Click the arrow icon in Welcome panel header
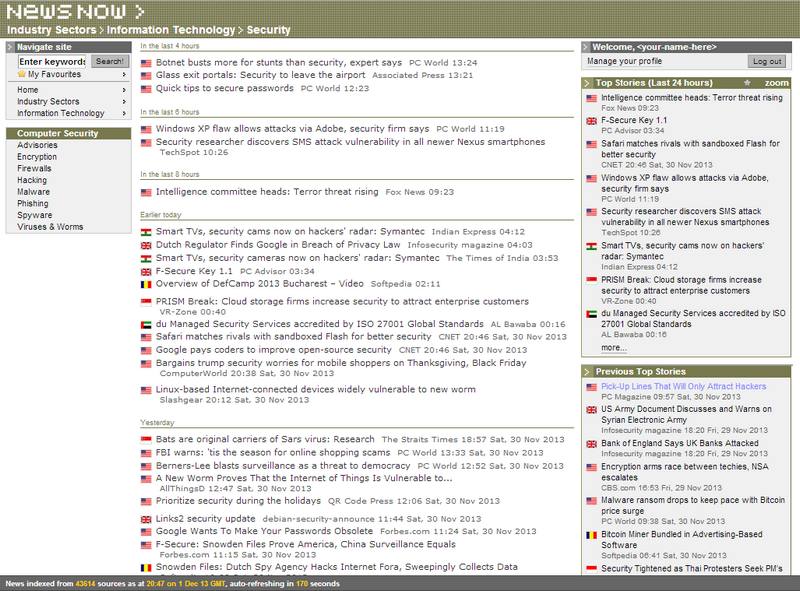Viewport: 800px width, 591px height. (586, 47)
